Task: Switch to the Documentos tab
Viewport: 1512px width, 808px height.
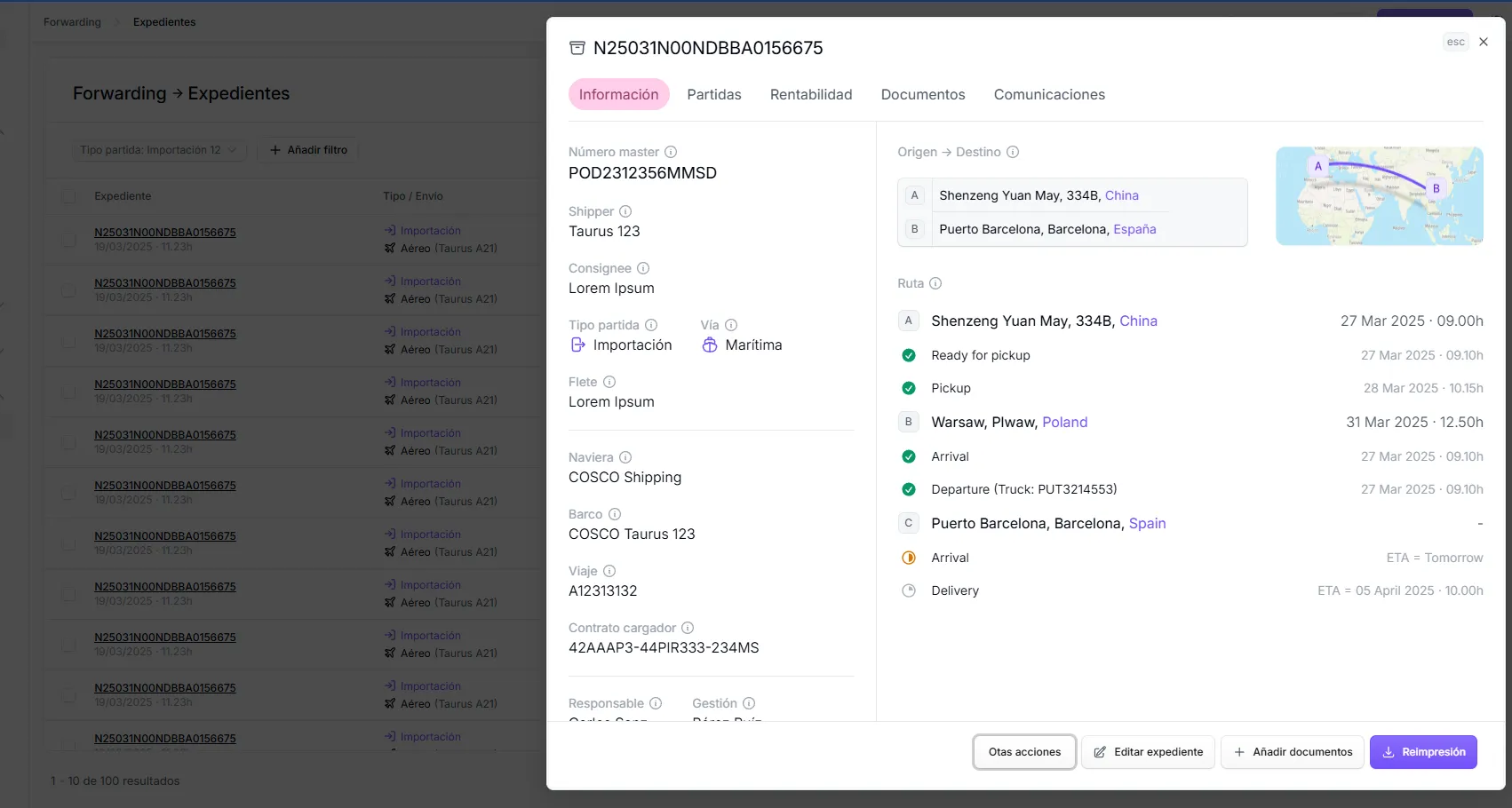Action: pos(923,94)
